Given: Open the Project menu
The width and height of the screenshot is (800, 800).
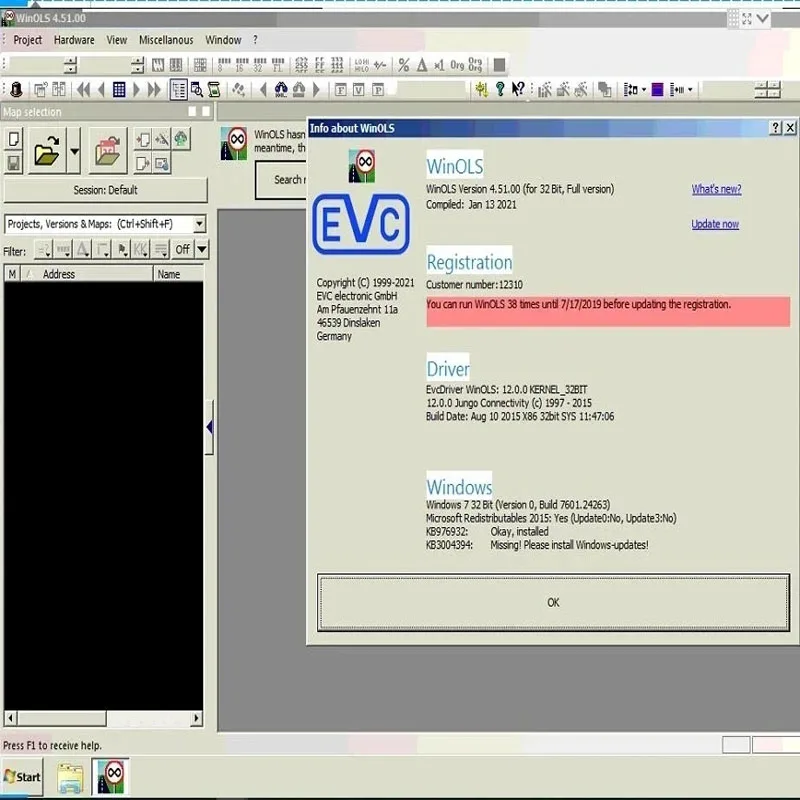Looking at the screenshot, I should click(x=28, y=40).
